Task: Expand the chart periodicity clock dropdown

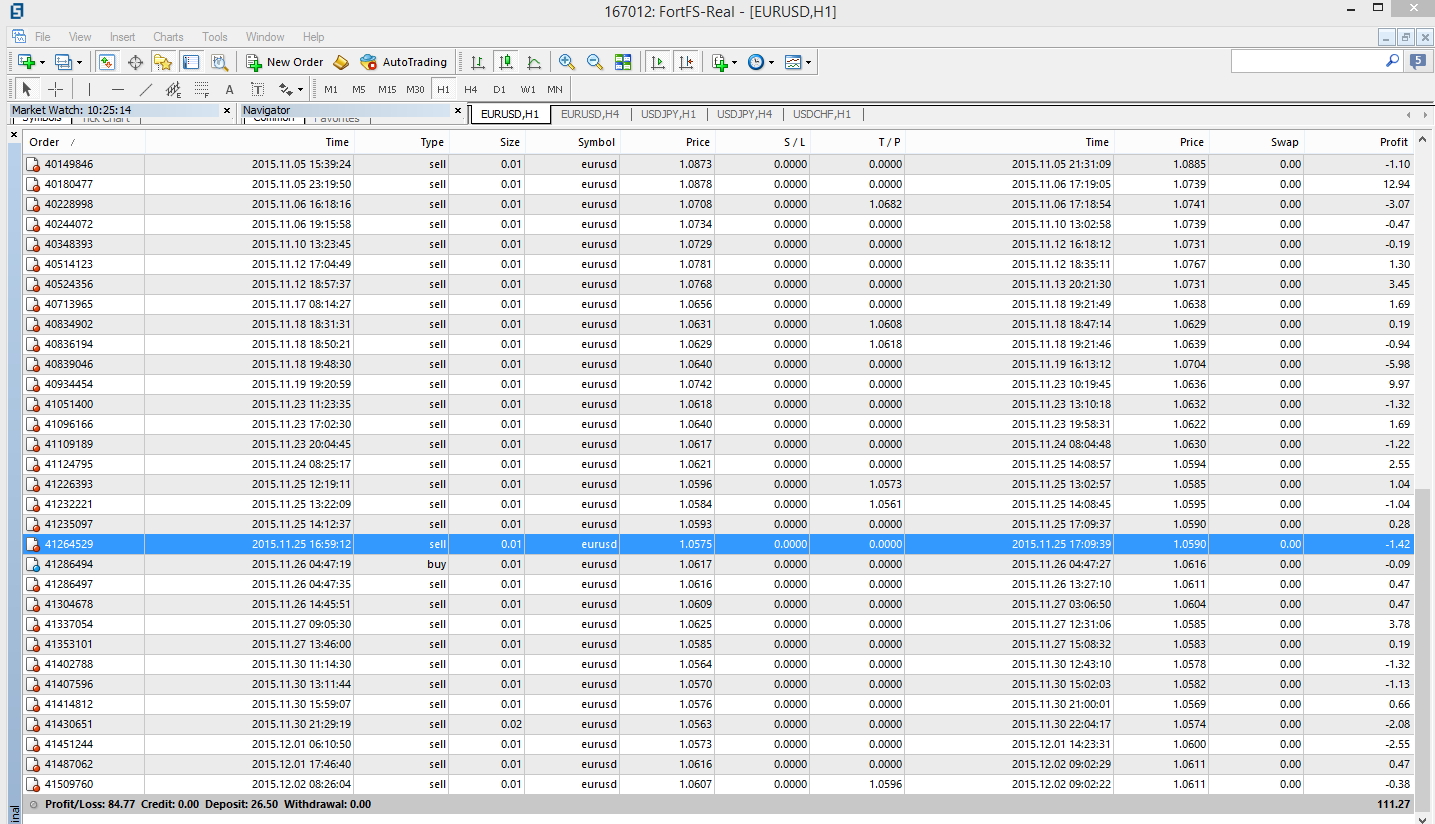Action: (x=771, y=62)
